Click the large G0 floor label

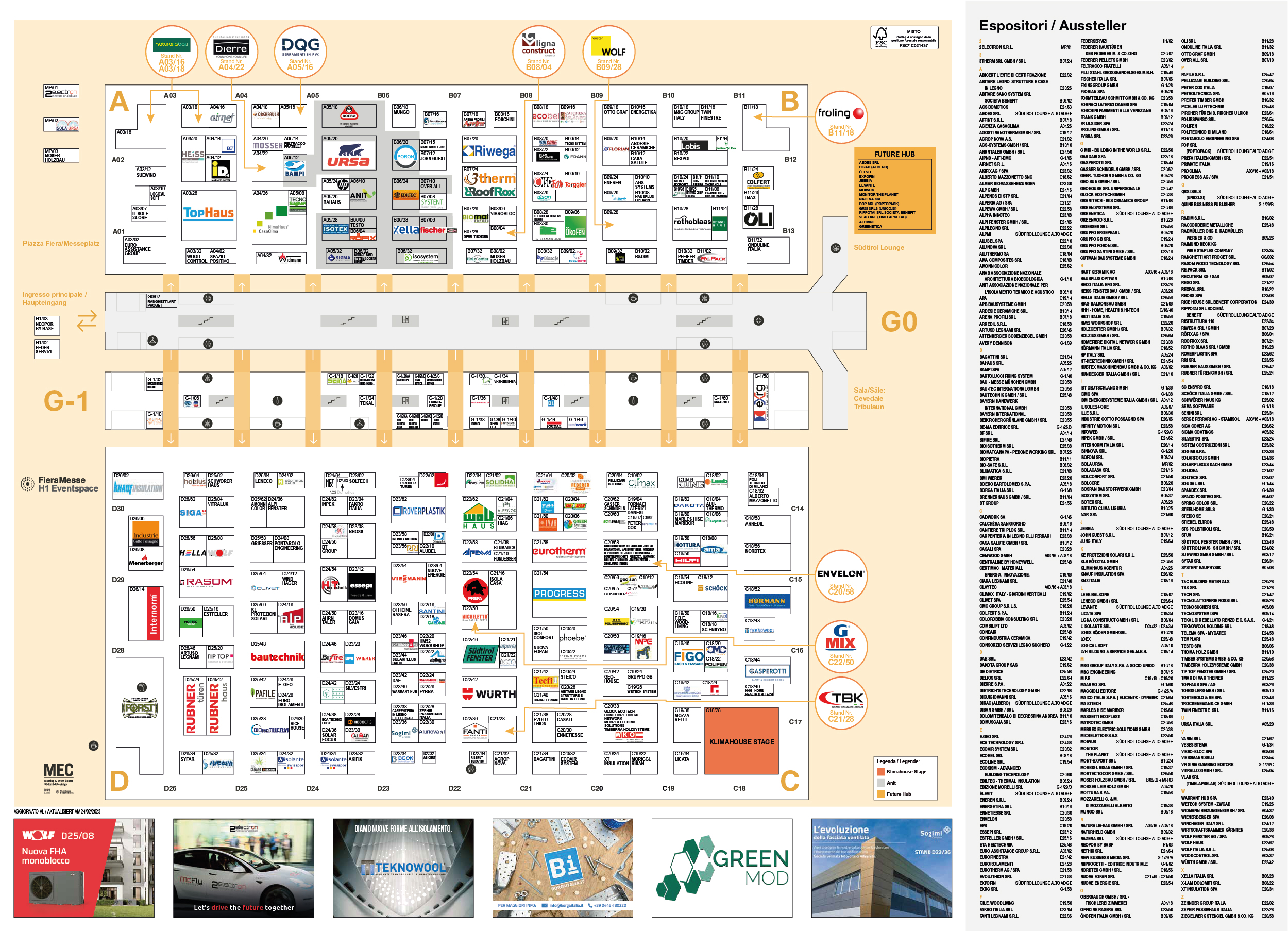pos(899,321)
